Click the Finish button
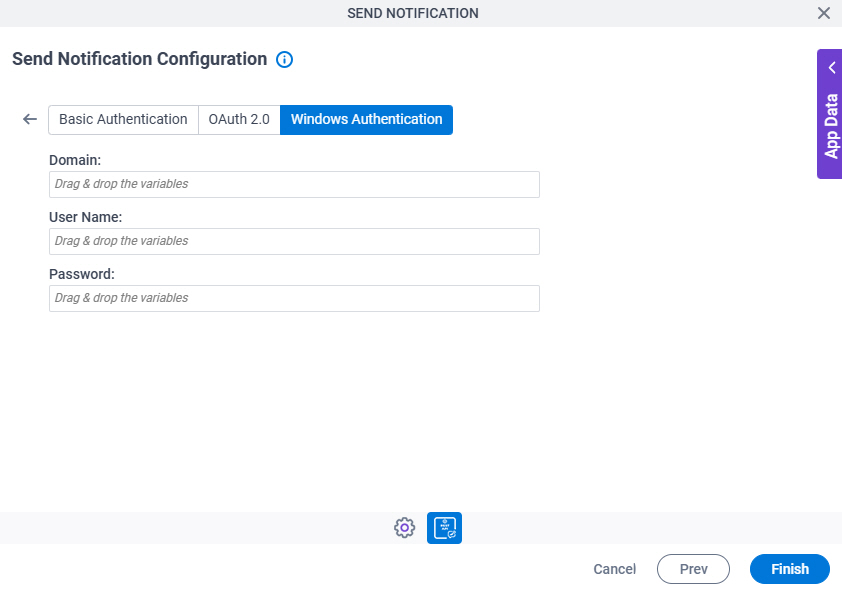The image size is (842, 592). (x=789, y=569)
